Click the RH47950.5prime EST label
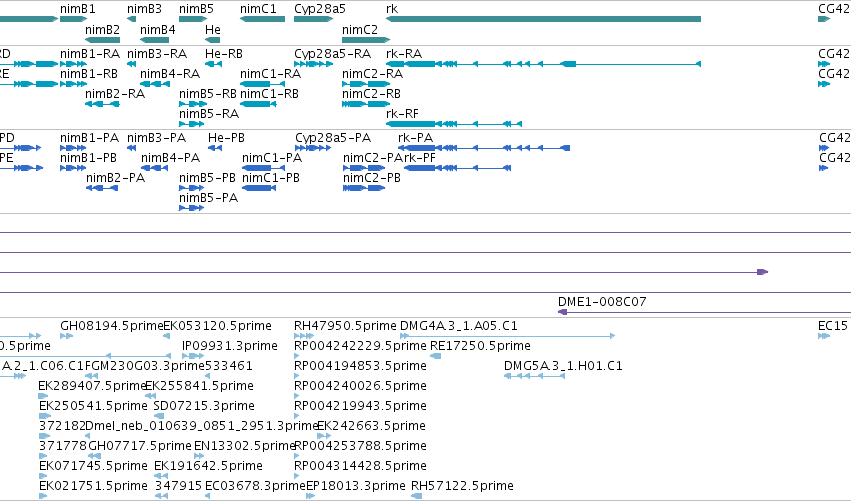The width and height of the screenshot is (851, 501). pyautogui.click(x=345, y=326)
